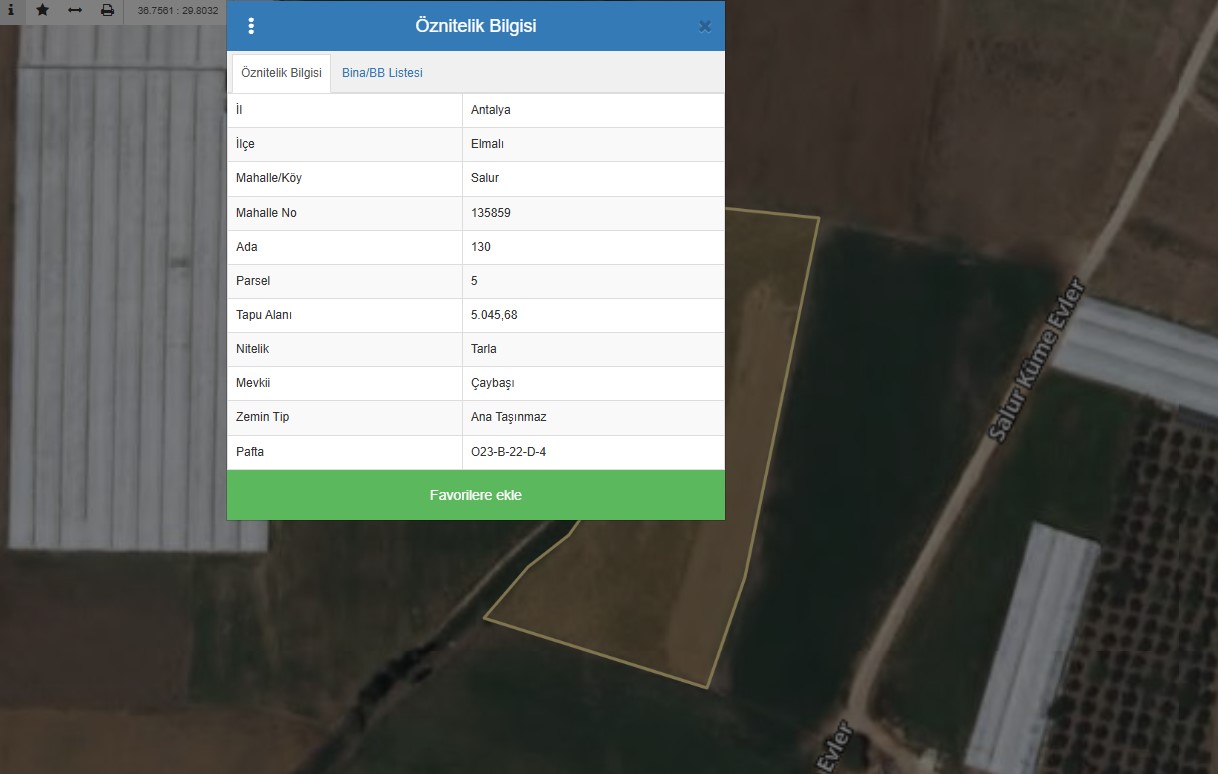Switch to Bina/BB Listesi tab
1218x774 pixels.
pos(382,73)
